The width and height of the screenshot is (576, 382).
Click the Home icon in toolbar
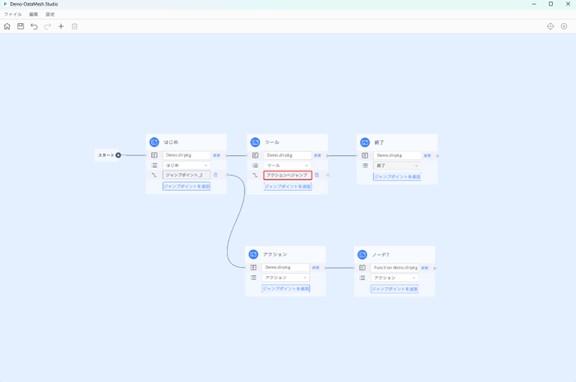7,26
